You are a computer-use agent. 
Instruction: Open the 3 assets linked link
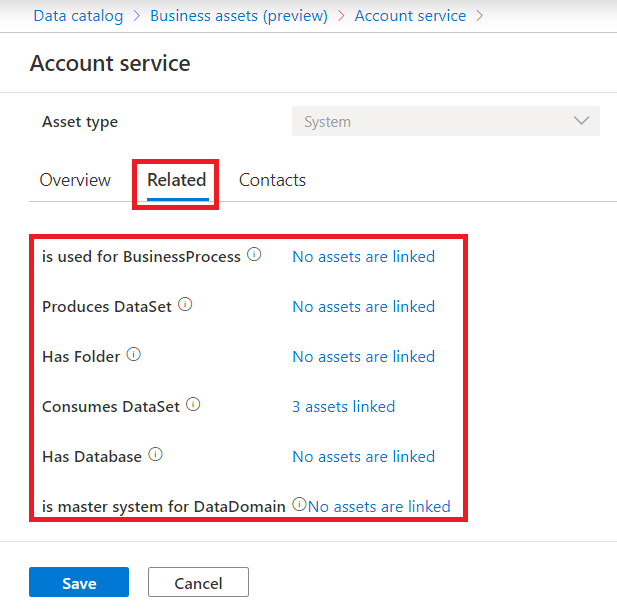[343, 406]
